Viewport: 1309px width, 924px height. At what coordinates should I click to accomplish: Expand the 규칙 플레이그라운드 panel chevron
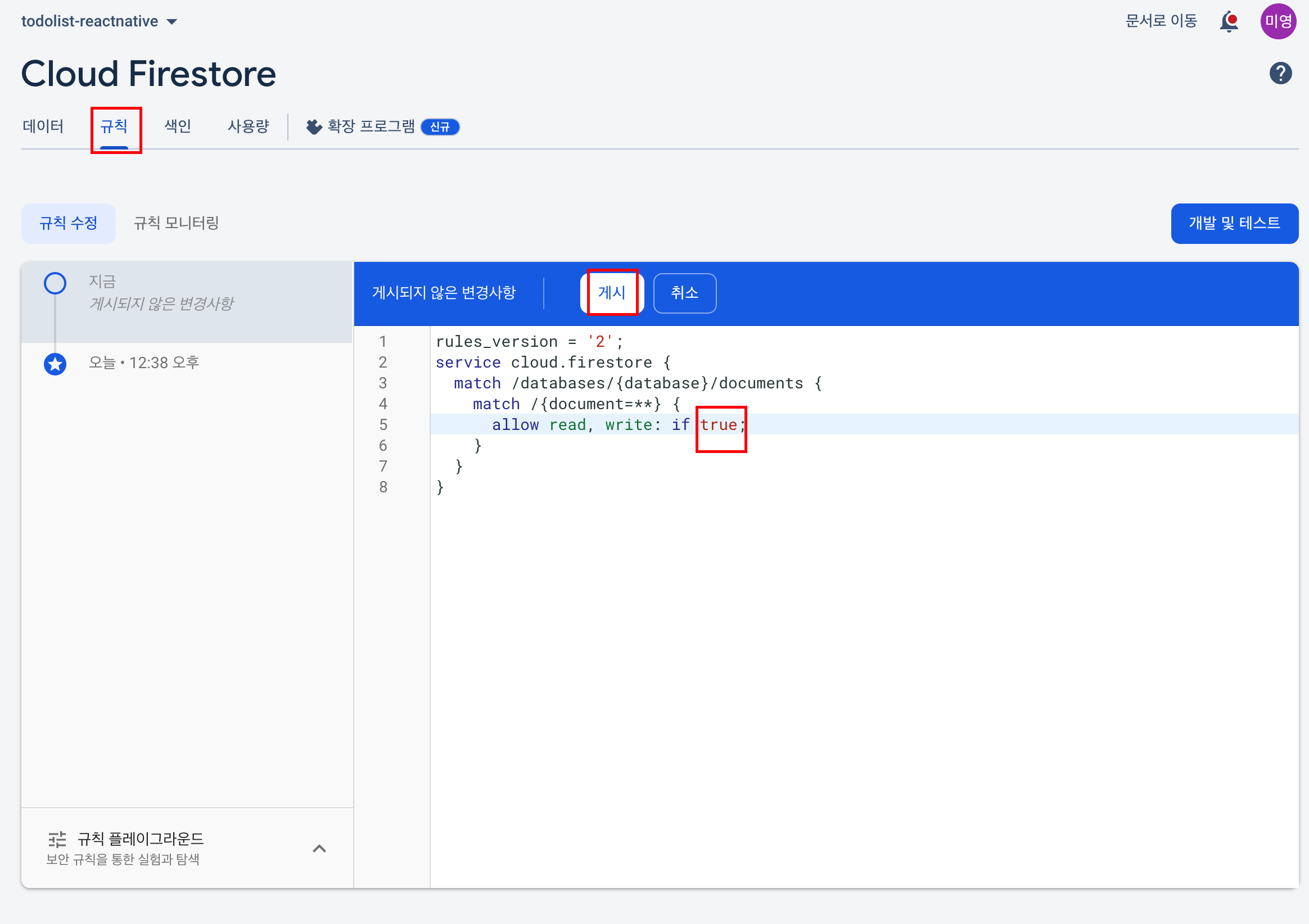(319, 848)
